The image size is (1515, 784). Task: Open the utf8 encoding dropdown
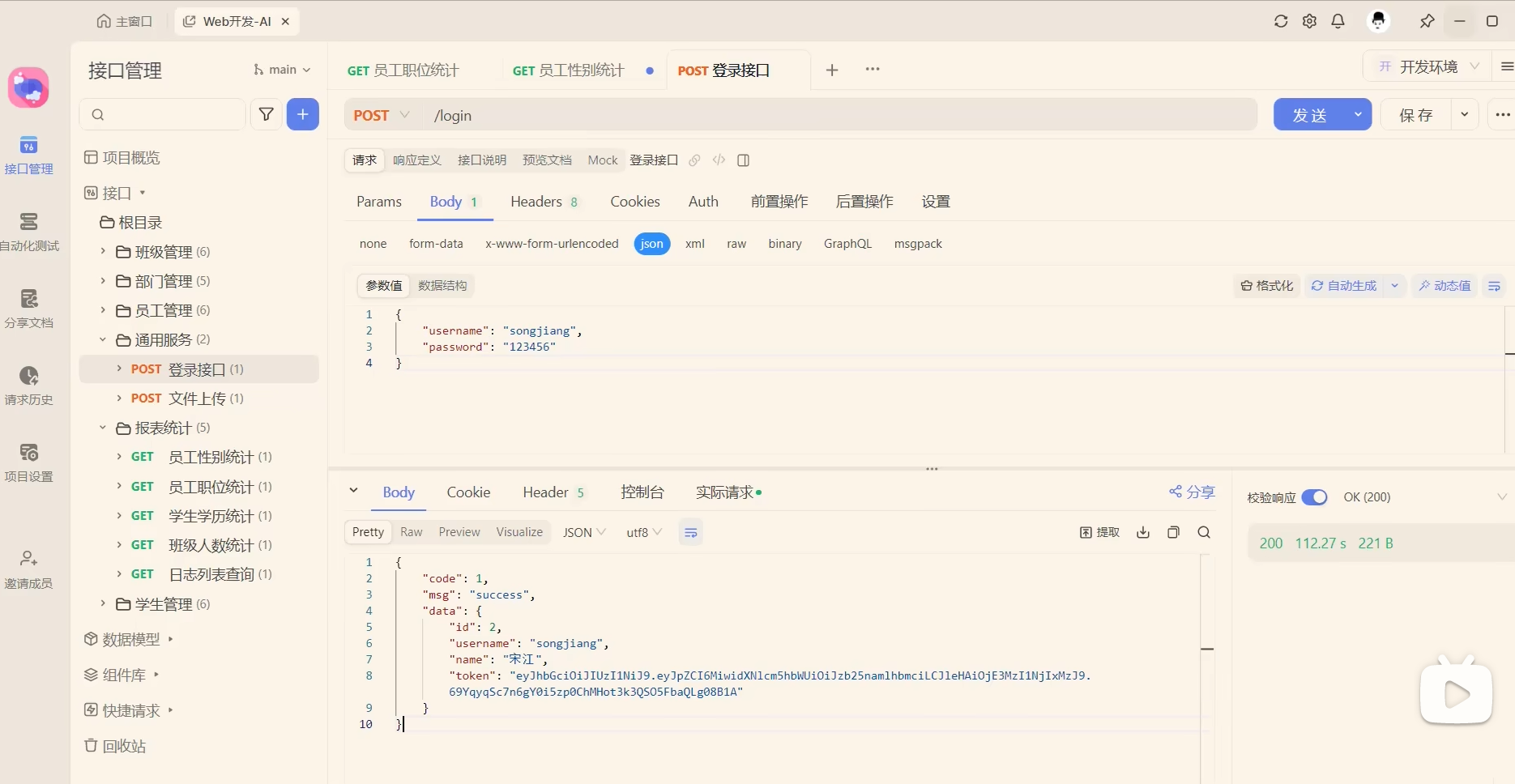point(644,532)
